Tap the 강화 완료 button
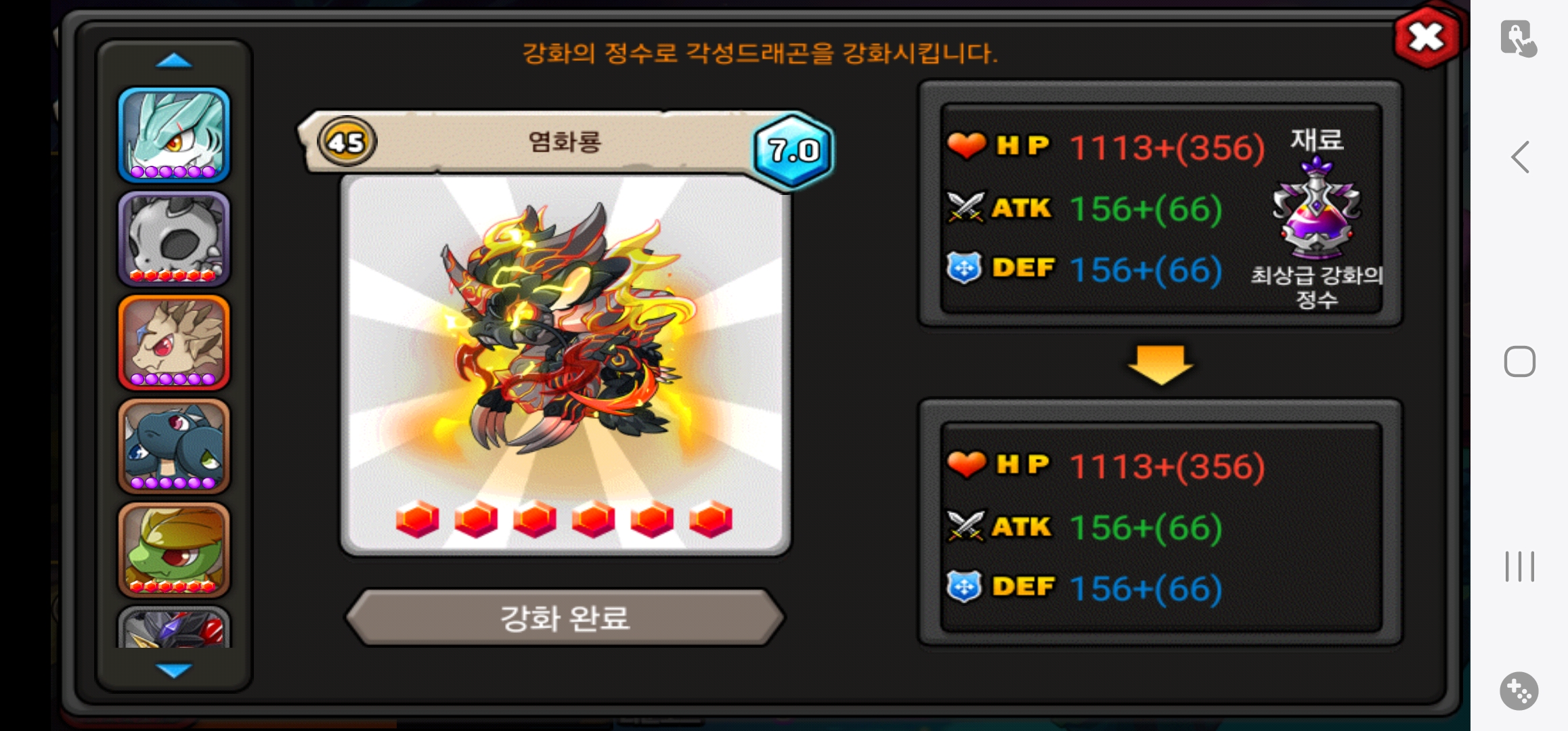The image size is (1568, 731). tap(565, 617)
